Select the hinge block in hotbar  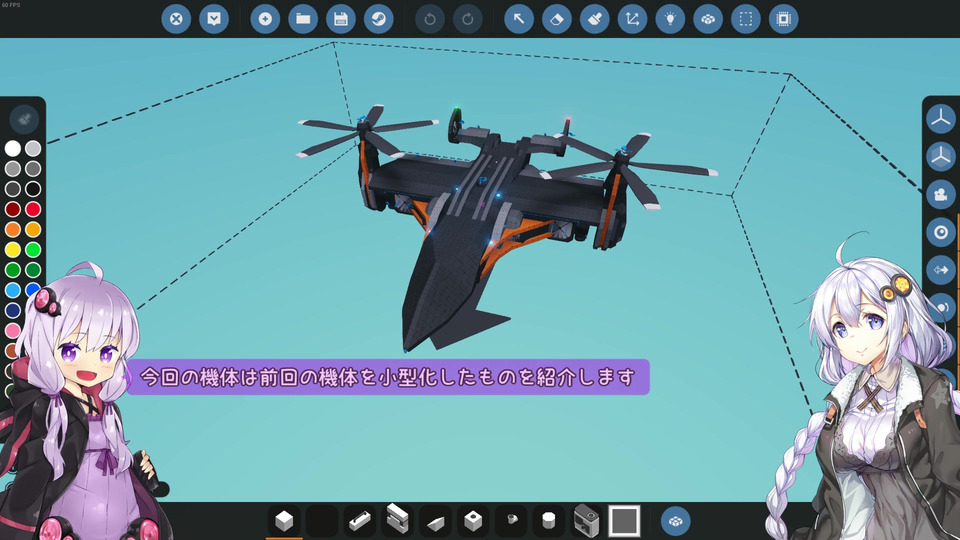(397, 519)
